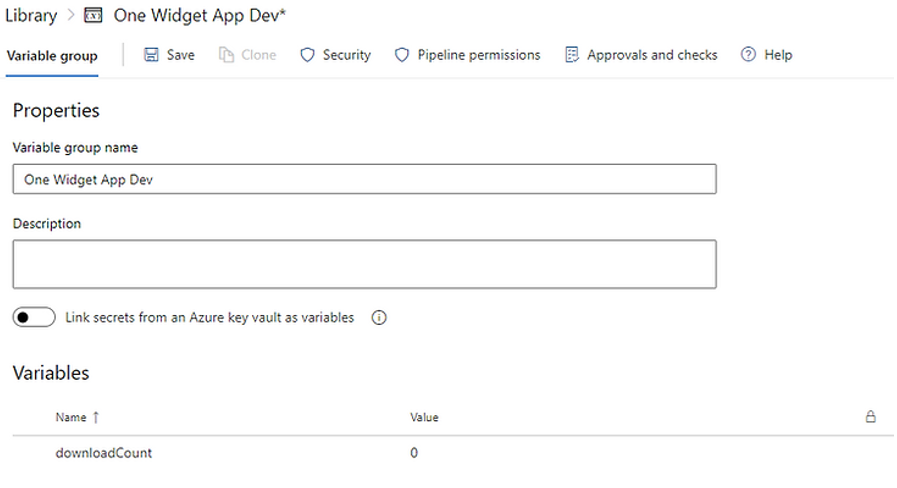Viewport: 897px width, 488px height.
Task: Click the Variables section heading
Action: [x=51, y=373]
